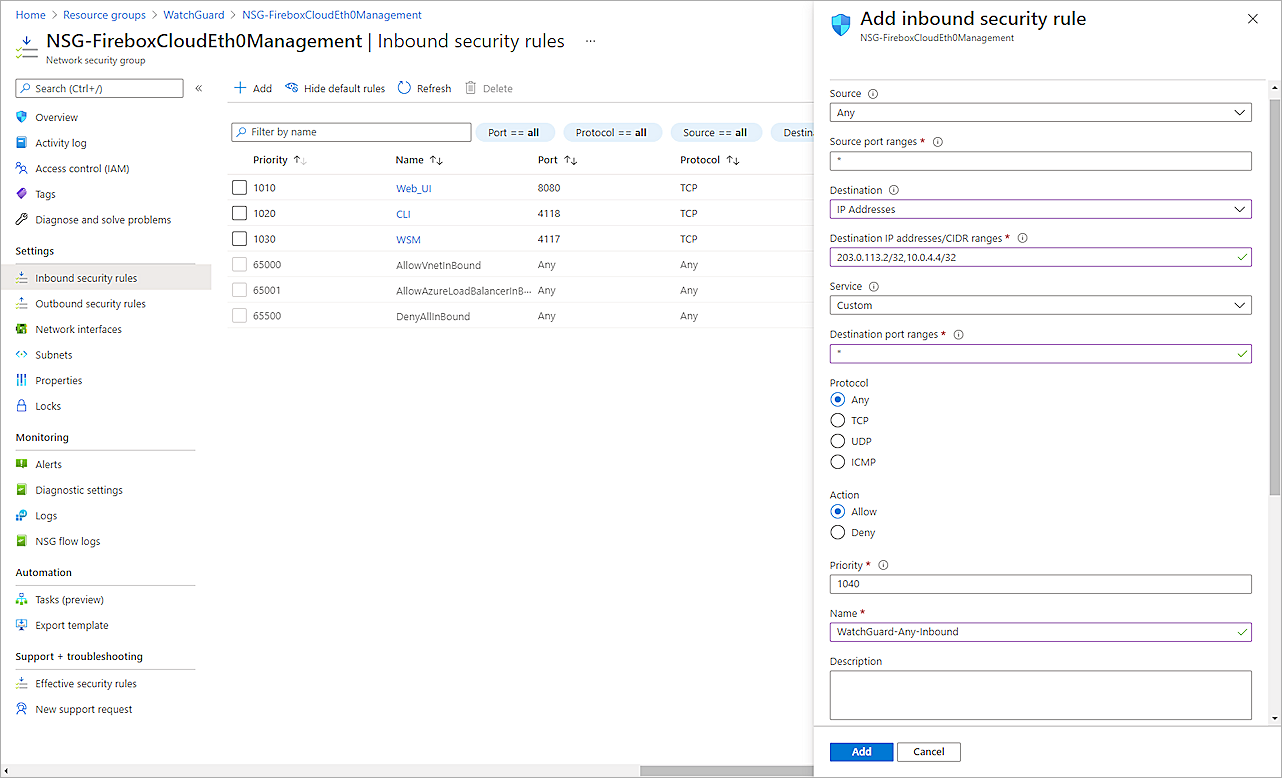Viewport: 1282px width, 778px height.
Task: Open Export template under Automation
Action: tap(73, 625)
